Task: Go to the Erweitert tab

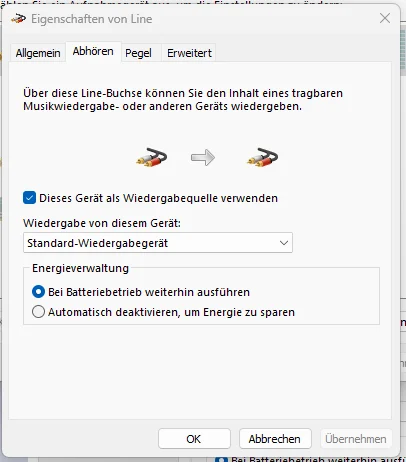Action: [189, 53]
